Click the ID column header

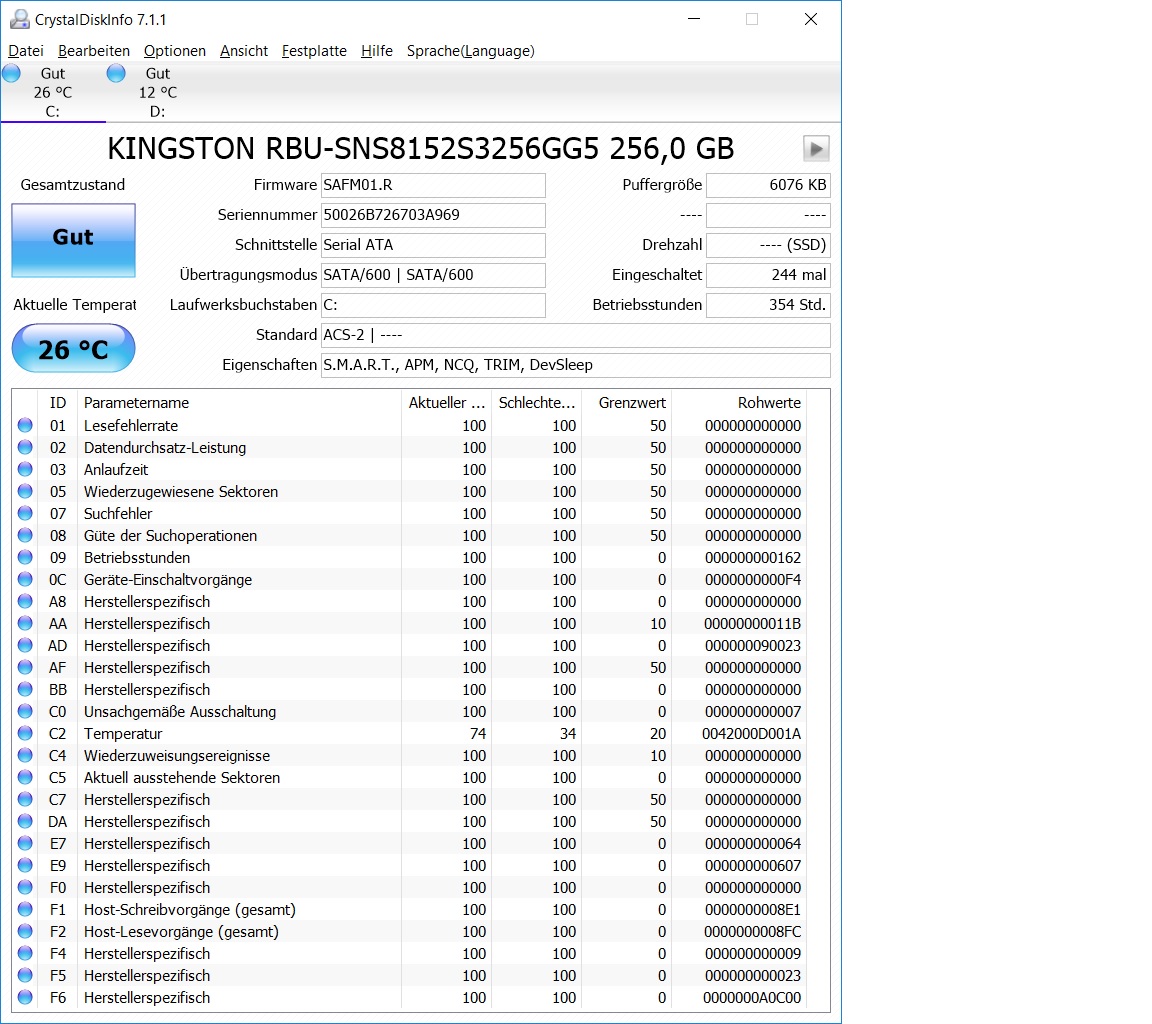click(58, 403)
